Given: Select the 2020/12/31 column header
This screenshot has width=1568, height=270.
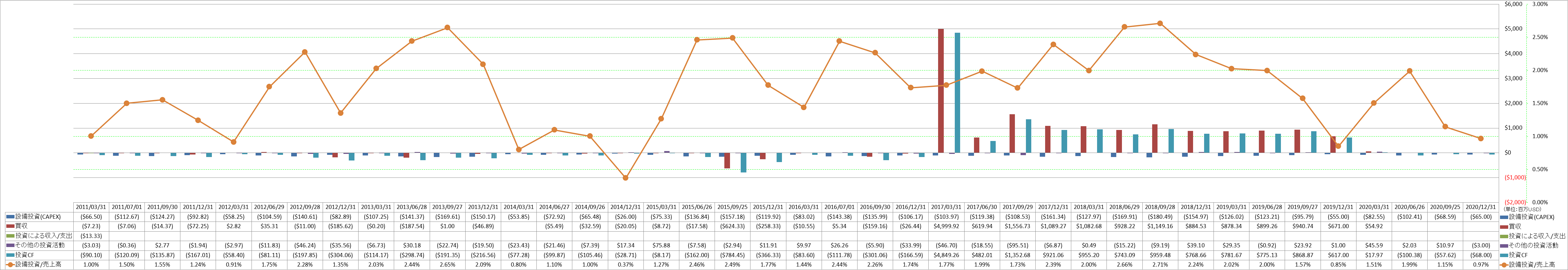Looking at the screenshot, I should tap(1480, 207).
